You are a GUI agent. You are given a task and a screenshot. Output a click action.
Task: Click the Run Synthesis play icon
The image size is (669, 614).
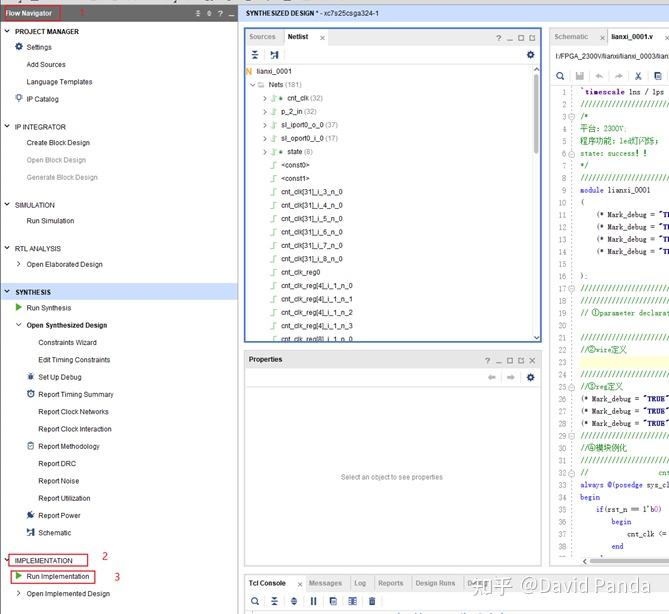19,308
